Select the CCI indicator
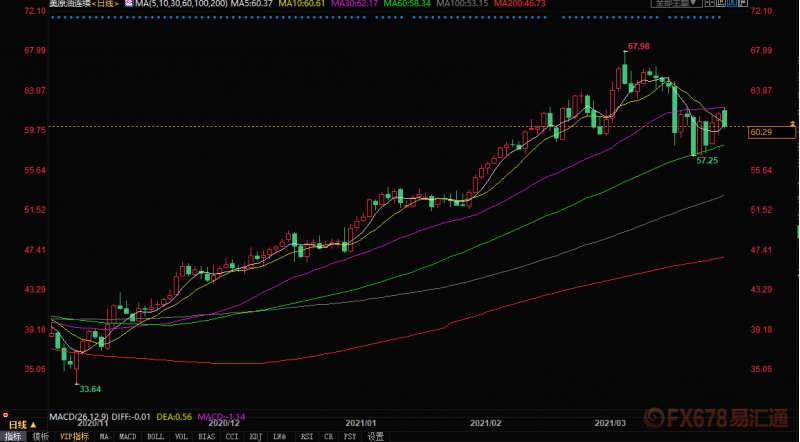The height and width of the screenshot is (442, 800). point(231,437)
